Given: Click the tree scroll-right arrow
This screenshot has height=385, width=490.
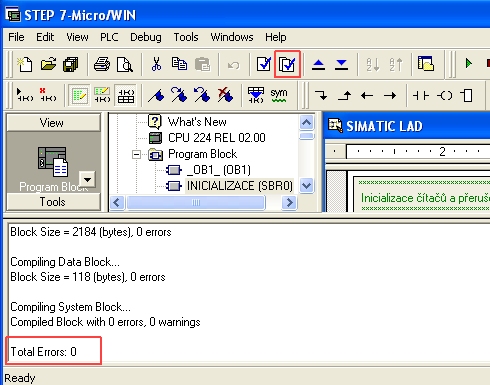Looking at the screenshot, I should (x=289, y=202).
